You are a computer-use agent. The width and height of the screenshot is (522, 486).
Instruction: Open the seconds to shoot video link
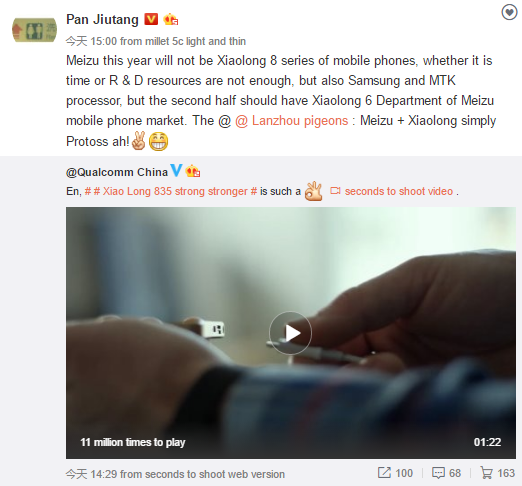click(392, 191)
